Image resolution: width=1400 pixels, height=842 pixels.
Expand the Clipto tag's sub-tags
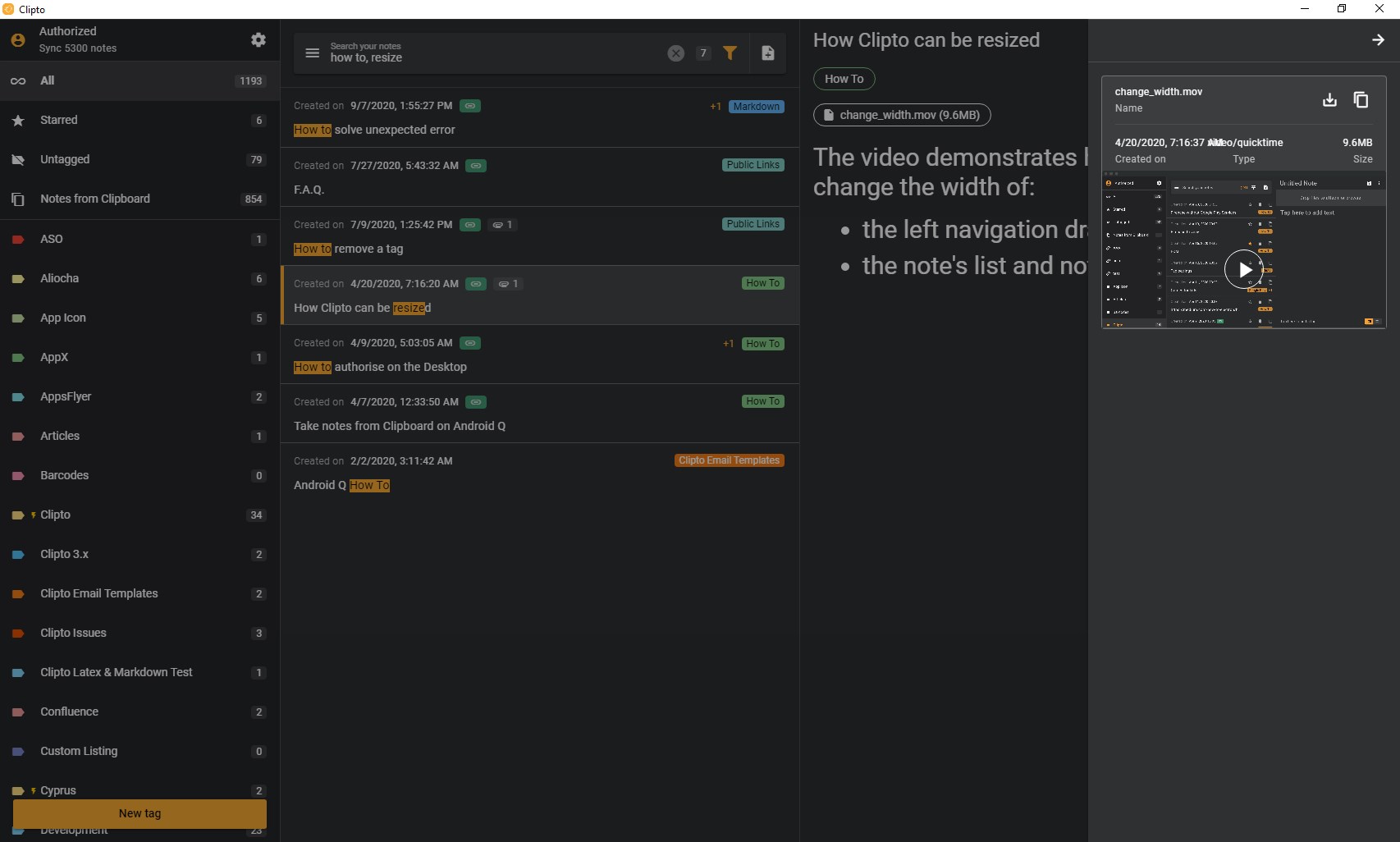(x=33, y=515)
